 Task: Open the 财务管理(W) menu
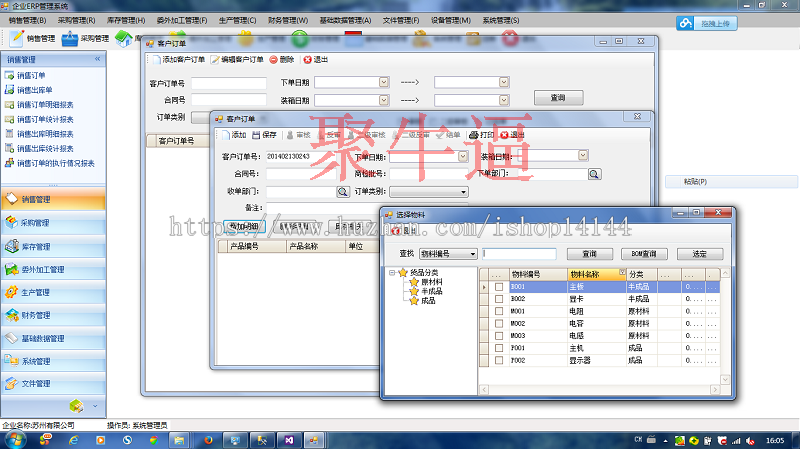tap(288, 20)
